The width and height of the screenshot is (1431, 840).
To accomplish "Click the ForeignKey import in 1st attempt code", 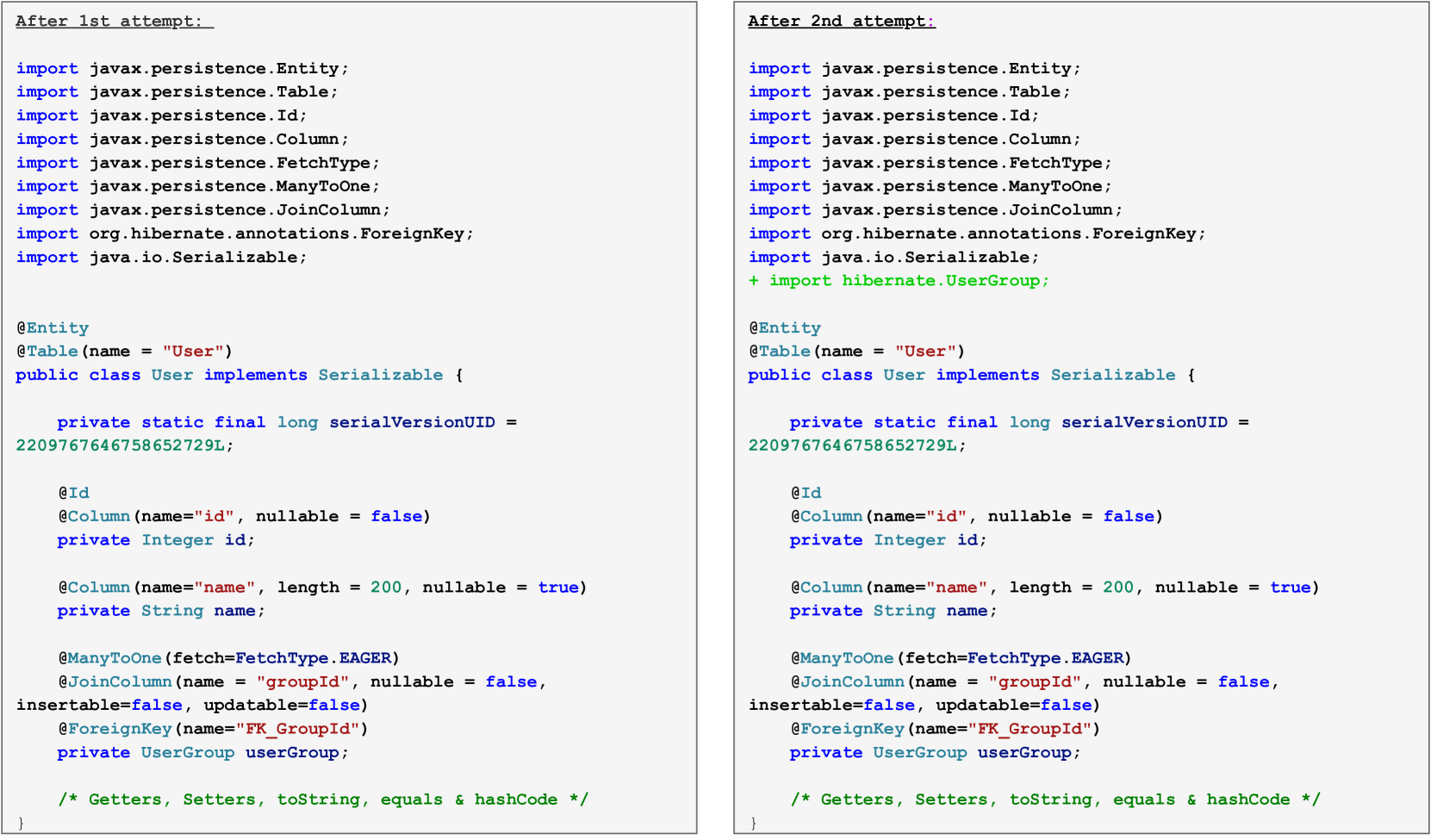I will [246, 233].
